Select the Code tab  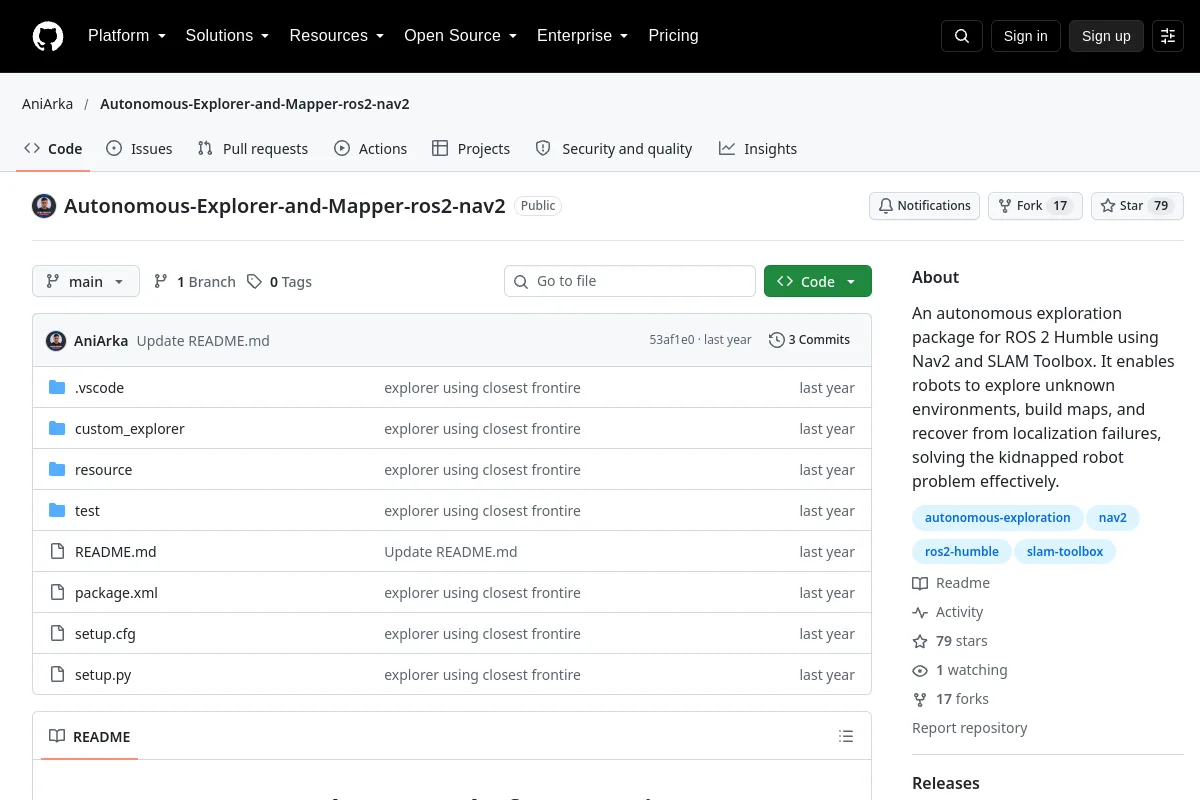click(53, 149)
